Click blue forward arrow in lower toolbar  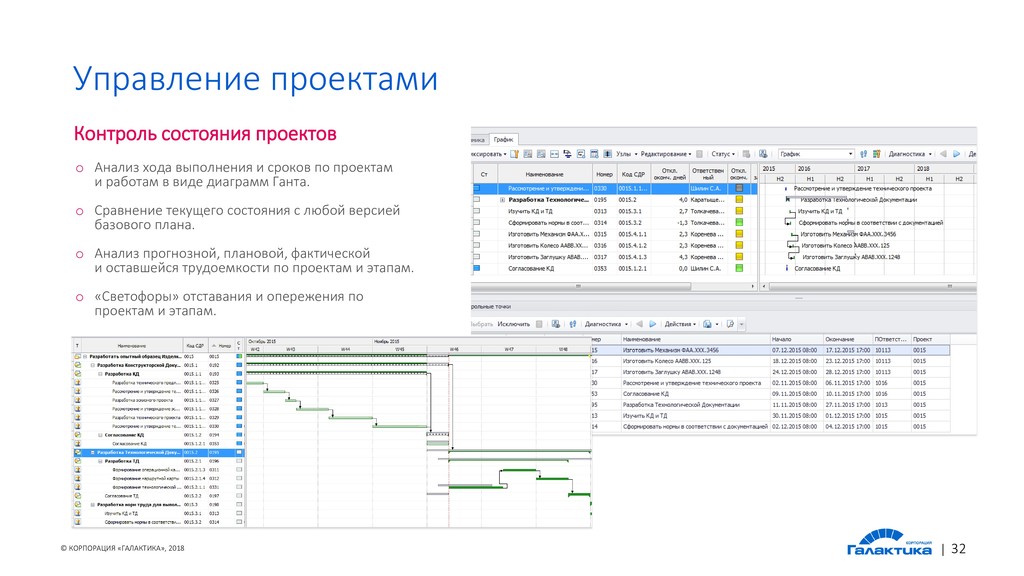[652, 324]
